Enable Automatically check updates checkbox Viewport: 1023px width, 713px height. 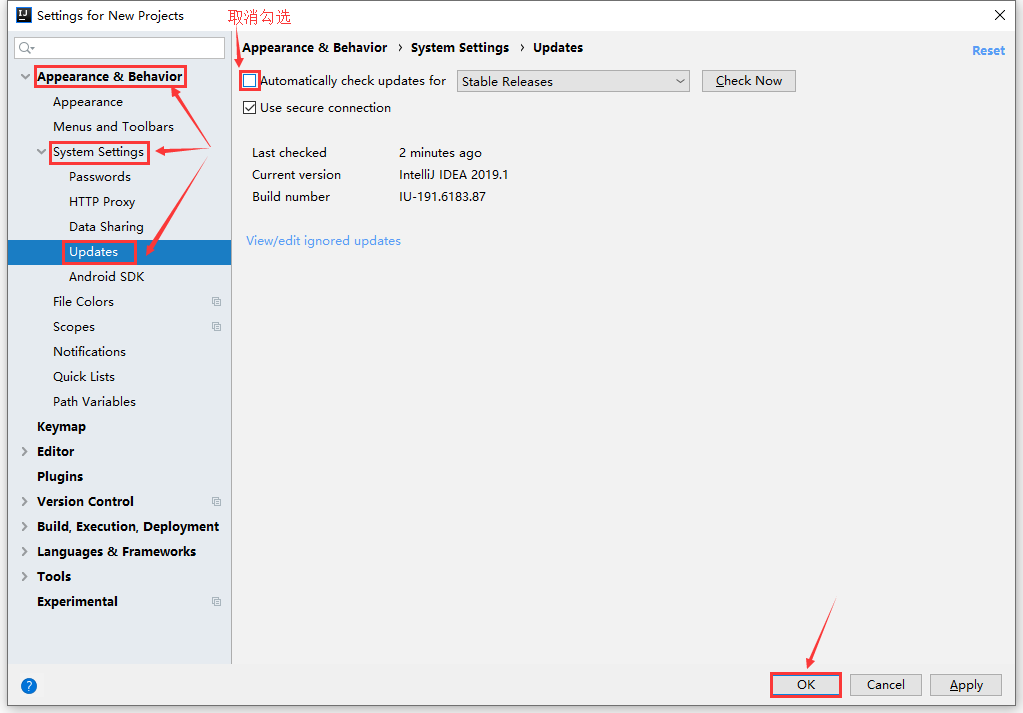pos(249,81)
